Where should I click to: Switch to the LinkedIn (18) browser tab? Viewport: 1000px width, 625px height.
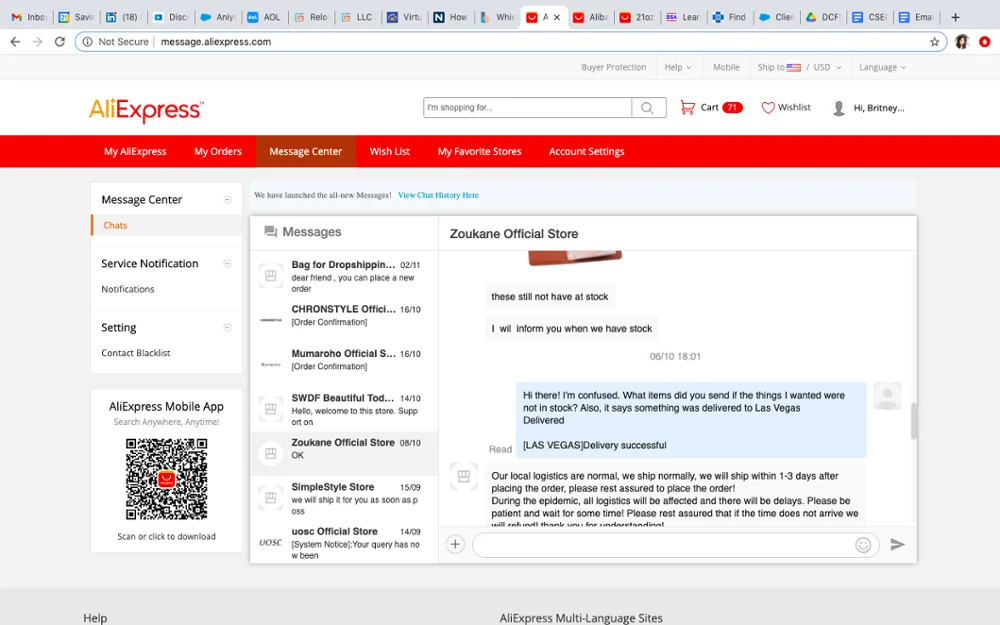point(123,17)
